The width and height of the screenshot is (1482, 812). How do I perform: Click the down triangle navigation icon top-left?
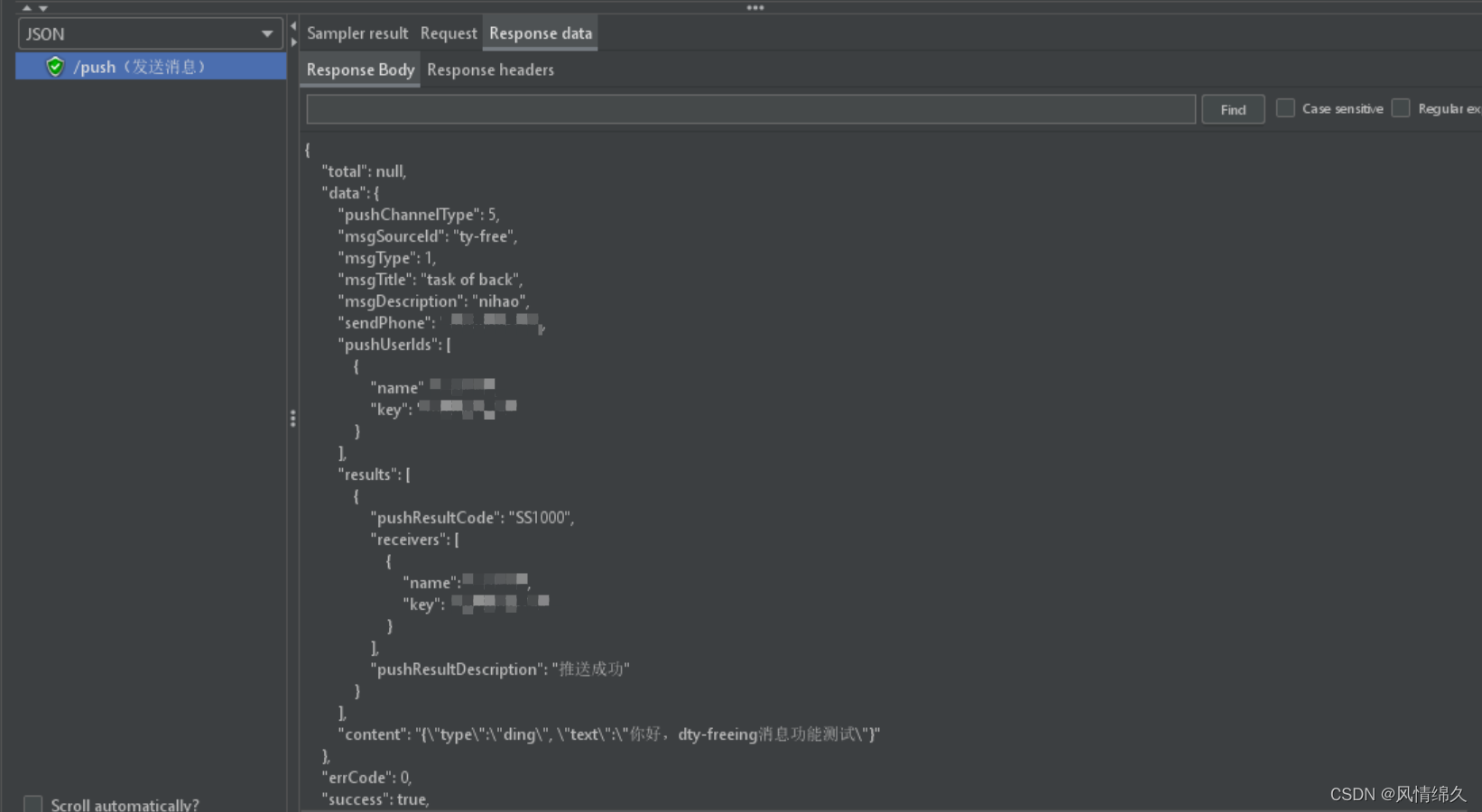(42, 7)
